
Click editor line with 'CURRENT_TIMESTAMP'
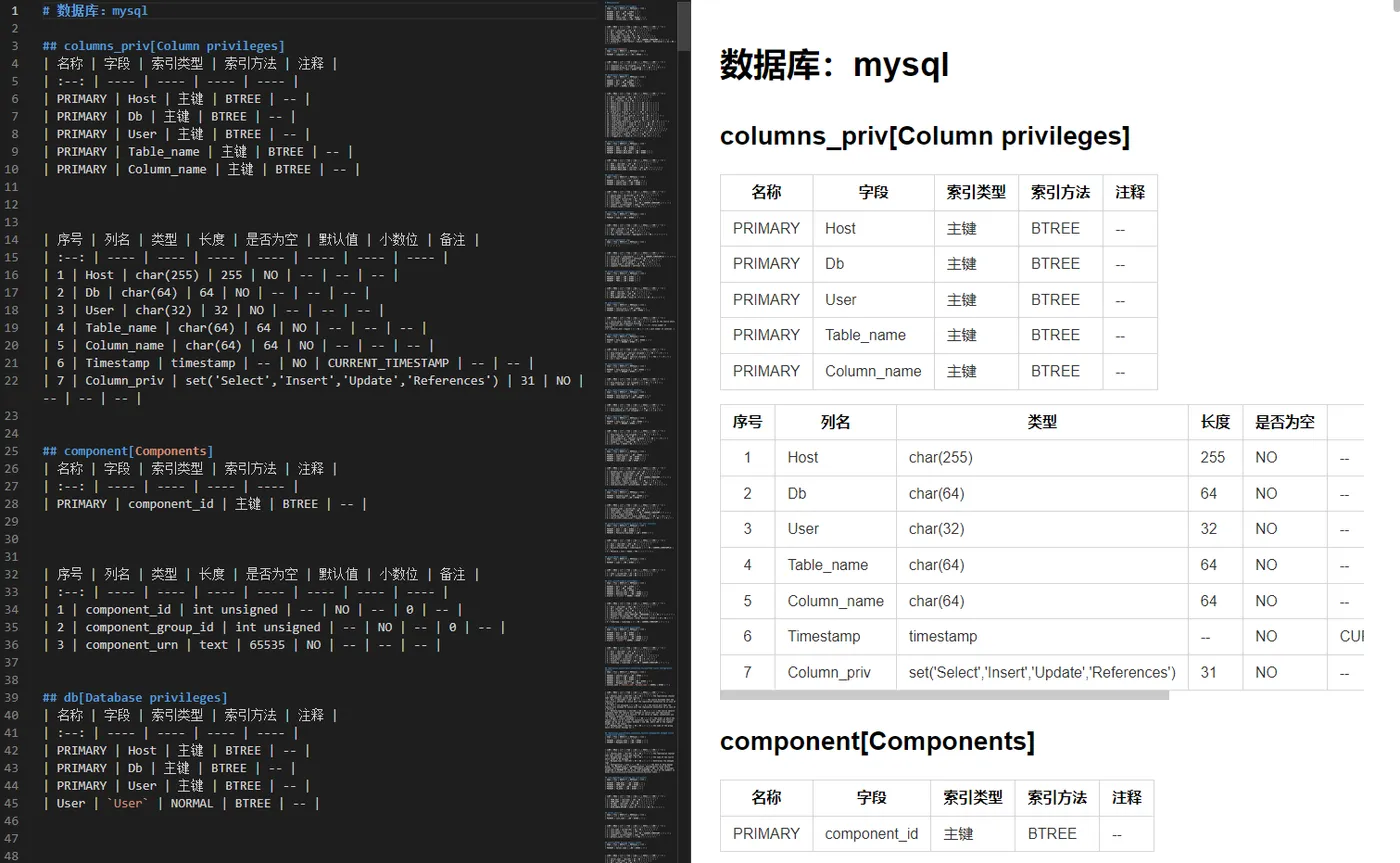tap(288, 363)
